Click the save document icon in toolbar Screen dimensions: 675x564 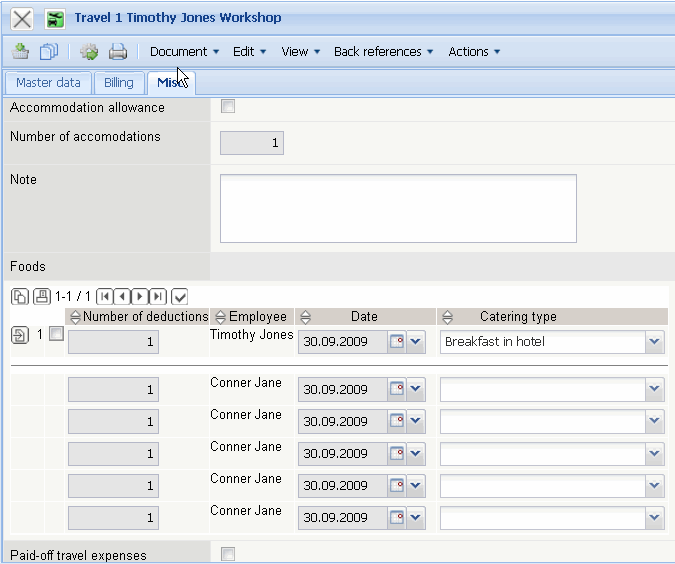pos(20,52)
